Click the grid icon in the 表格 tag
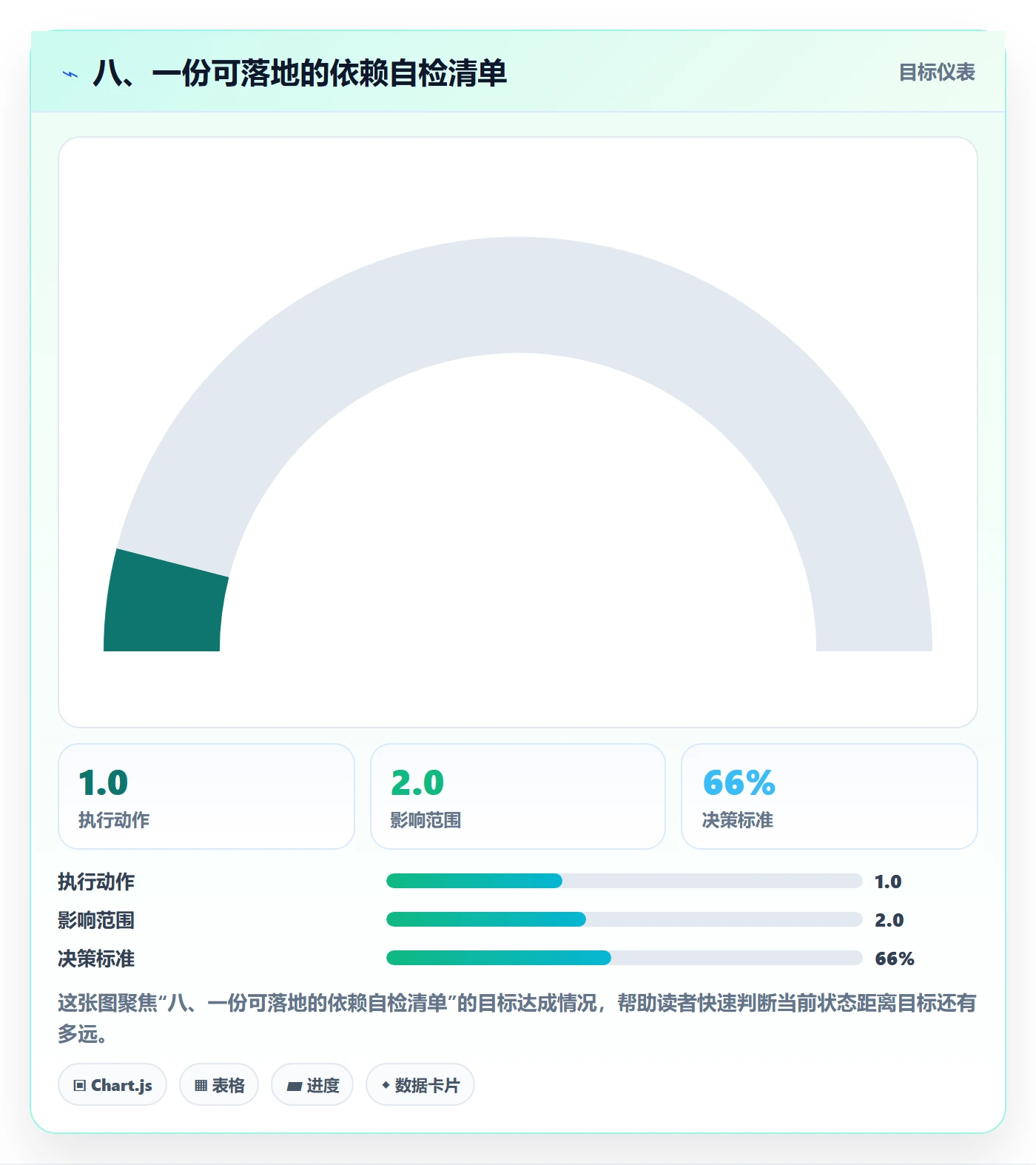 [x=201, y=1086]
